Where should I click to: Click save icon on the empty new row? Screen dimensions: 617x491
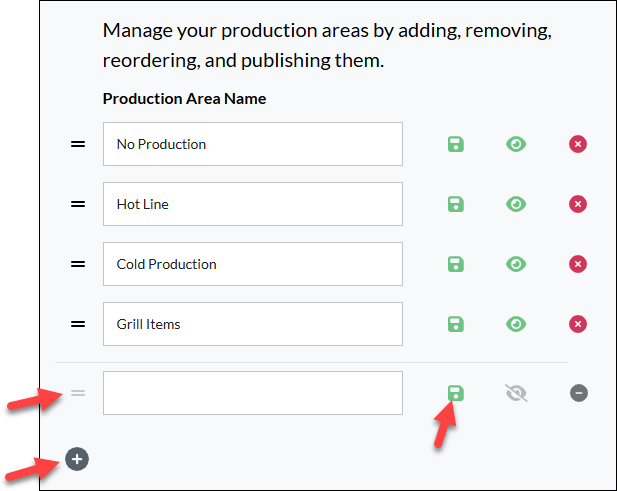click(456, 393)
